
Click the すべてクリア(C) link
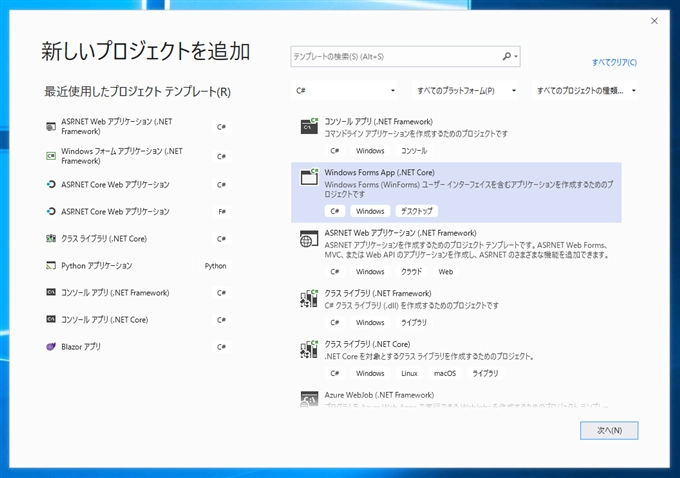tap(615, 62)
